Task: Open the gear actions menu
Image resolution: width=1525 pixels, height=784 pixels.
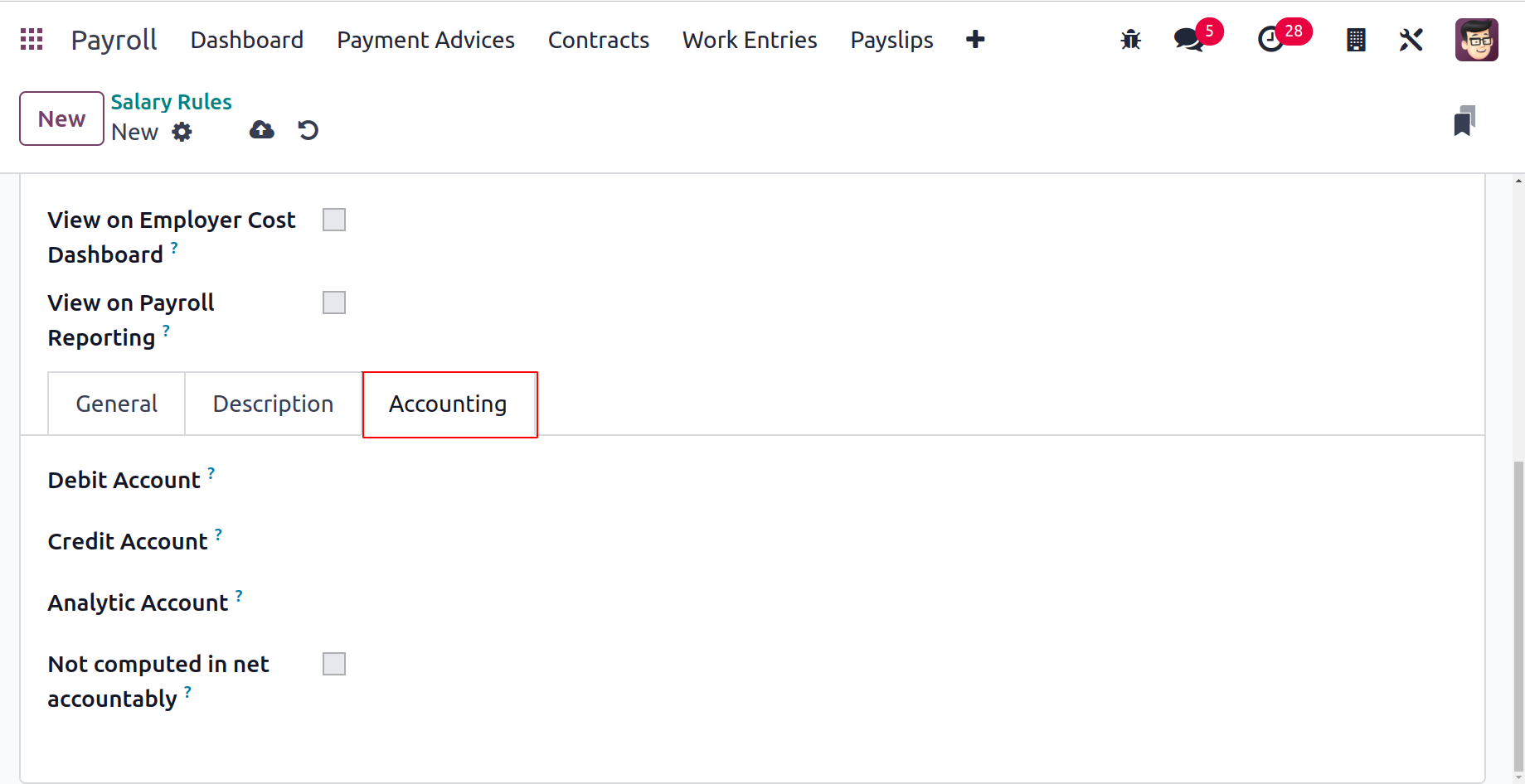Action: pyautogui.click(x=182, y=132)
